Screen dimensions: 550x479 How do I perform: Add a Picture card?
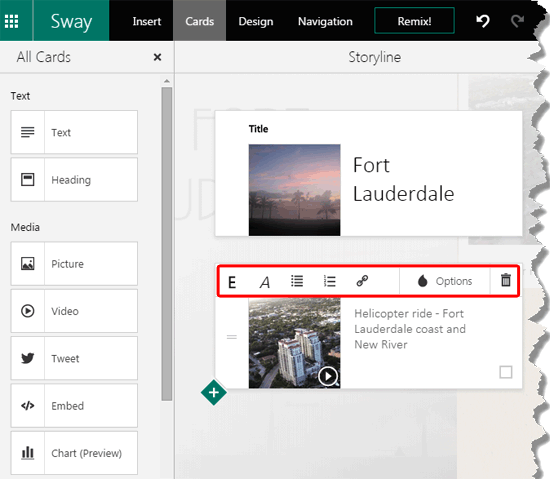74,263
